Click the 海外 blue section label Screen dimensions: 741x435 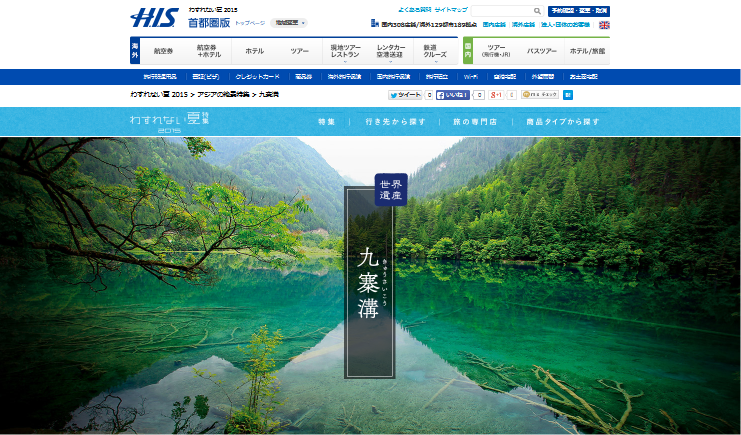pos(135,51)
